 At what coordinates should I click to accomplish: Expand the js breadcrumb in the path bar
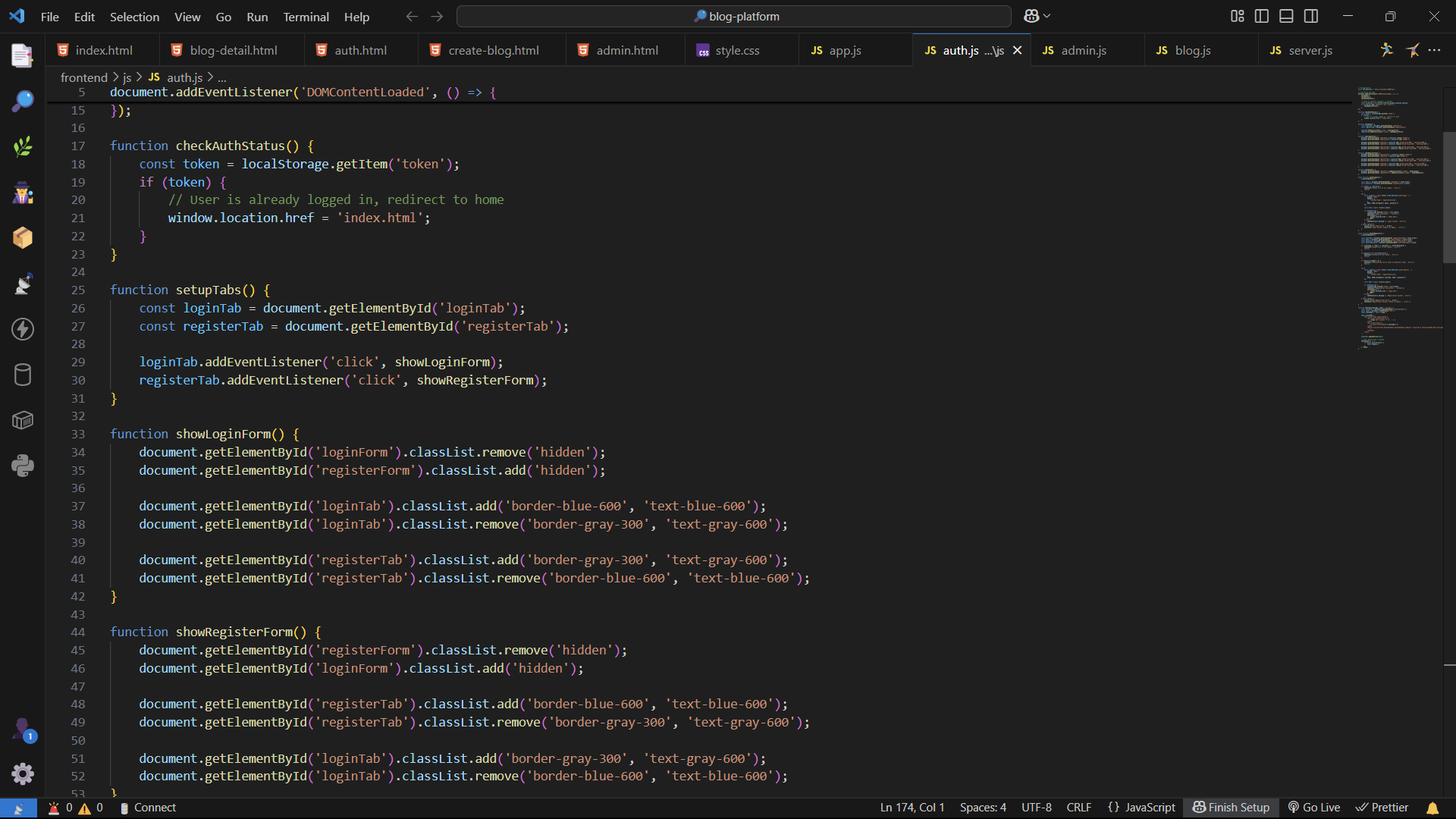126,77
